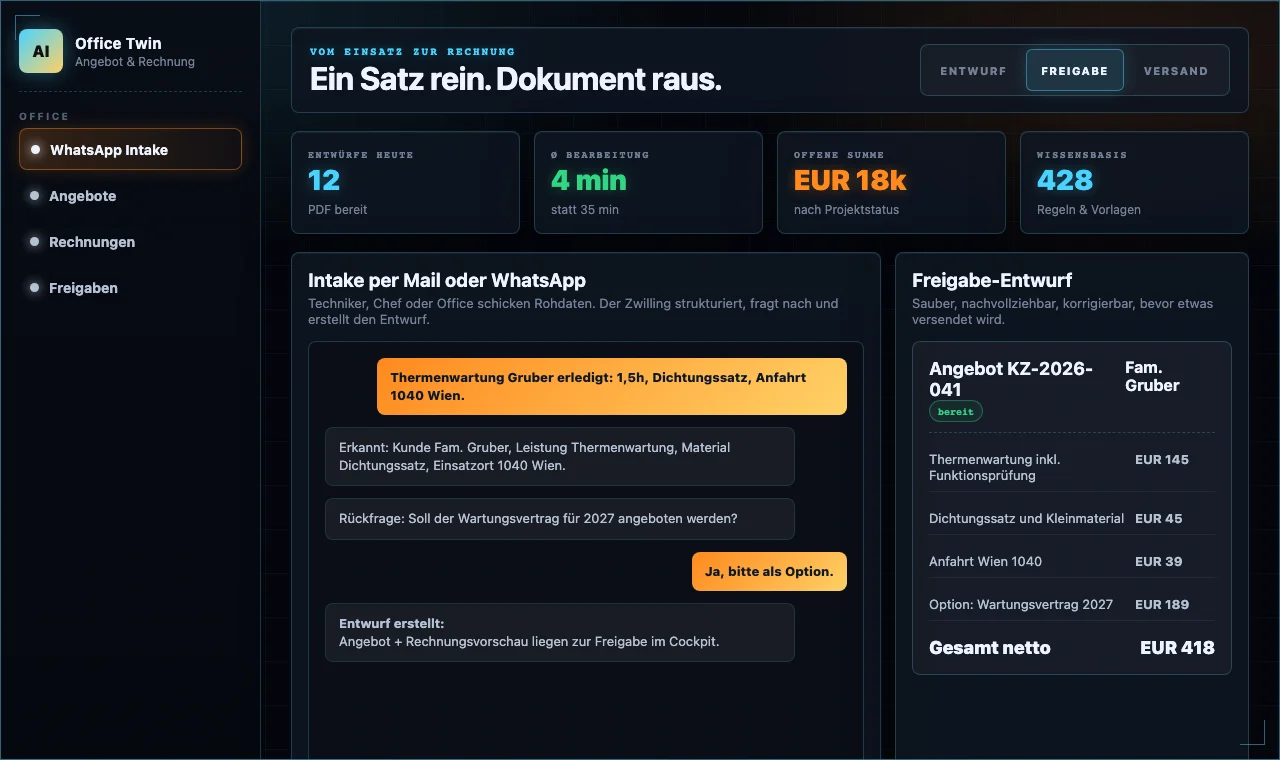Click the Gesamt netto label
The image size is (1280, 760).
990,647
